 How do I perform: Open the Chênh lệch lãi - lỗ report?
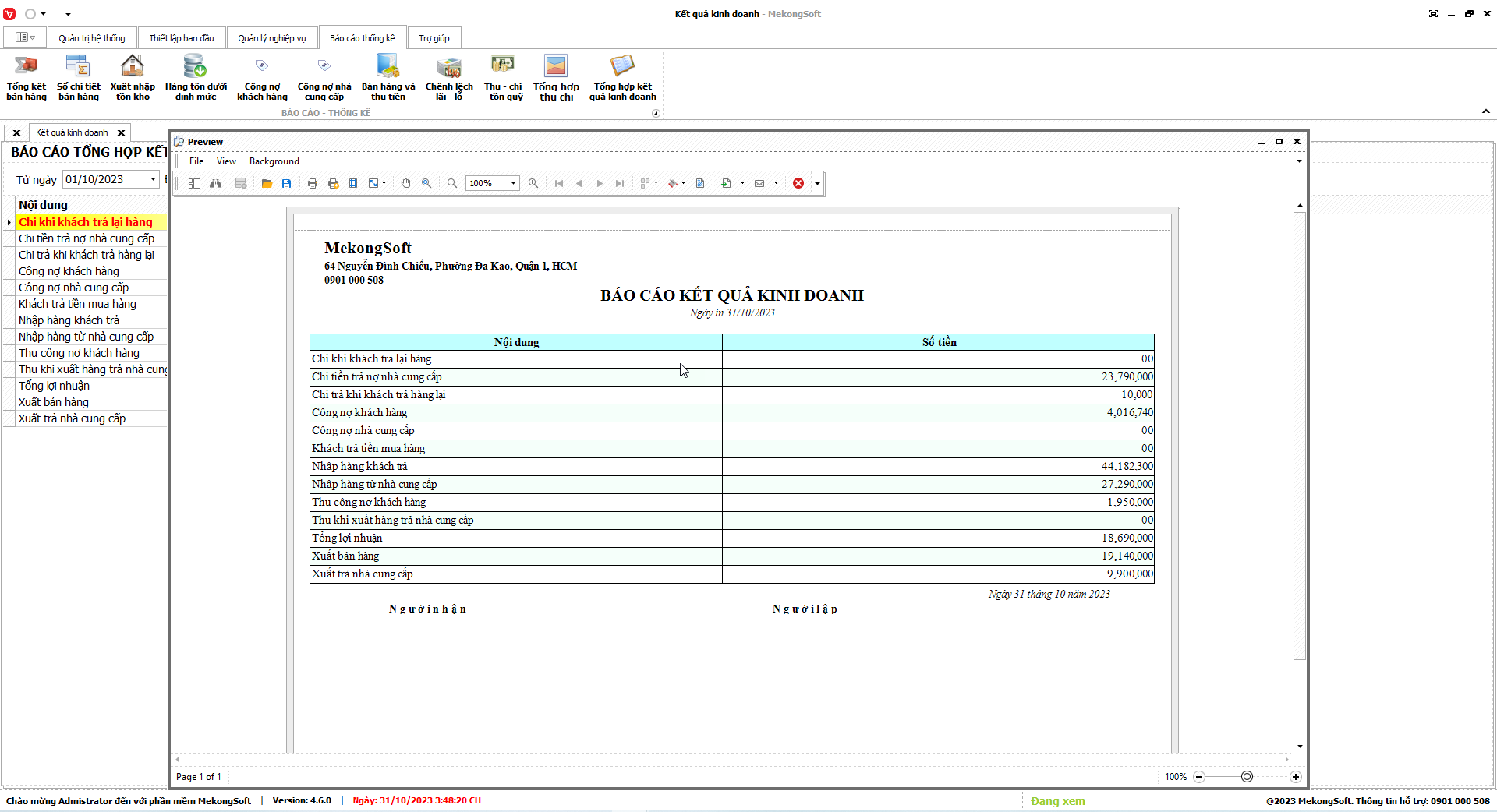[449, 78]
